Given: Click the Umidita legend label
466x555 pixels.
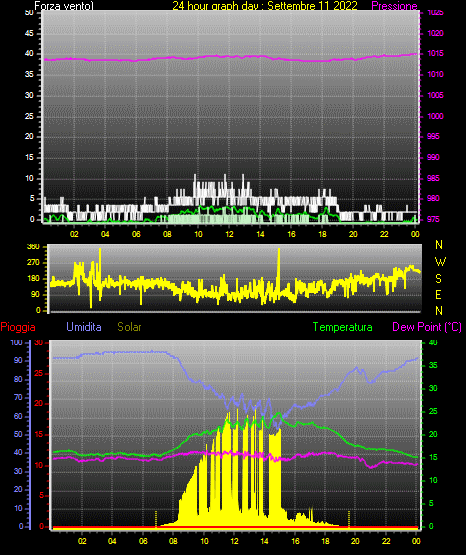Looking at the screenshot, I should pos(84,327).
